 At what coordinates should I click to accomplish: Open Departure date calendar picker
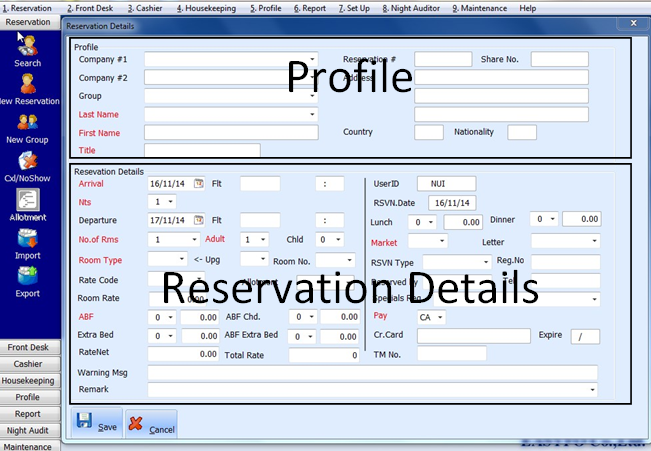pos(199,220)
